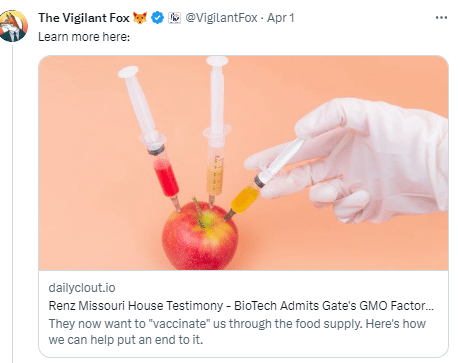The image size is (458, 363).
Task: Open The Vigilant Fox profile avatar
Action: click(x=13, y=26)
